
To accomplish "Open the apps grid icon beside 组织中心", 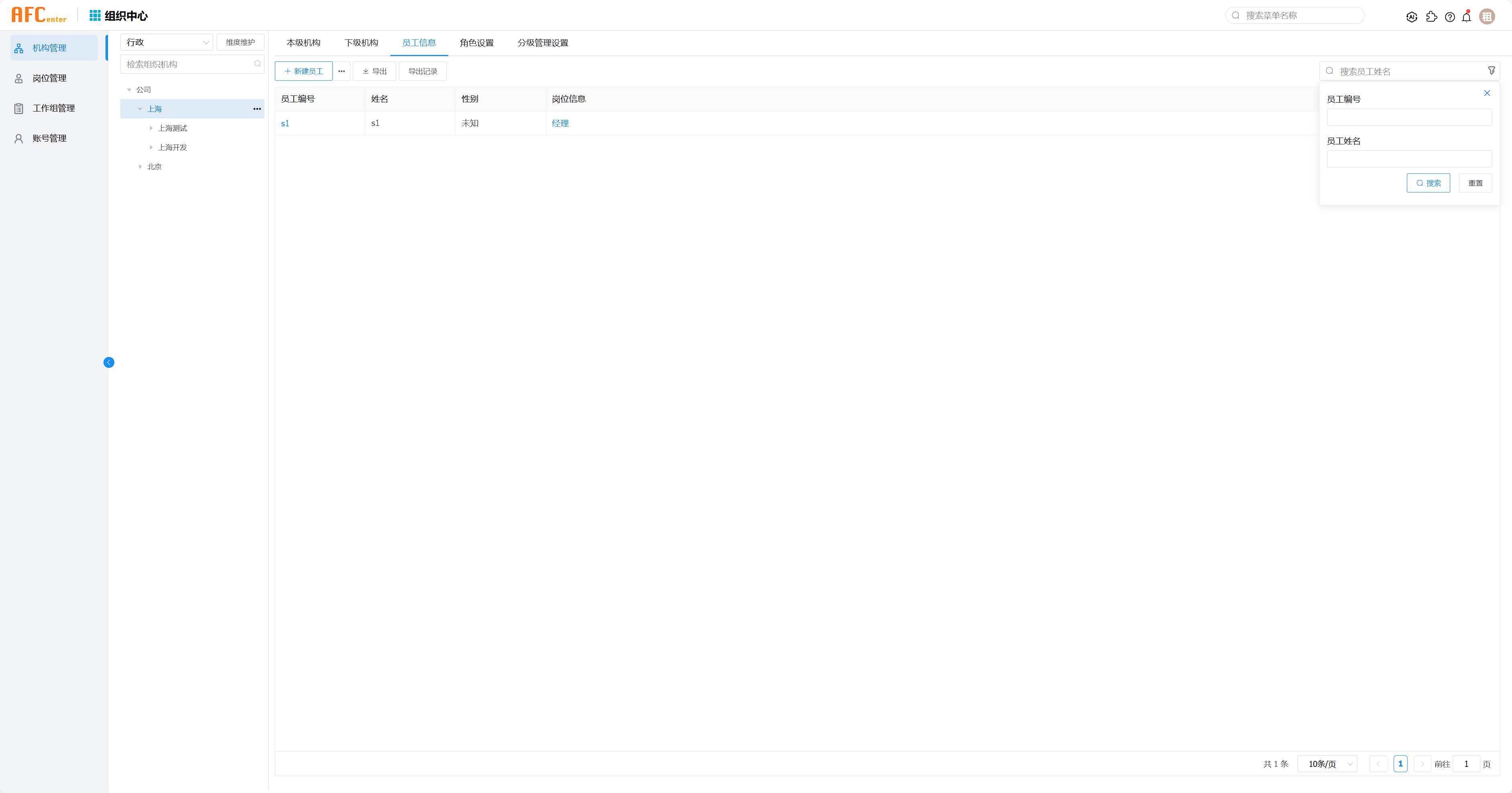I will pyautogui.click(x=95, y=15).
